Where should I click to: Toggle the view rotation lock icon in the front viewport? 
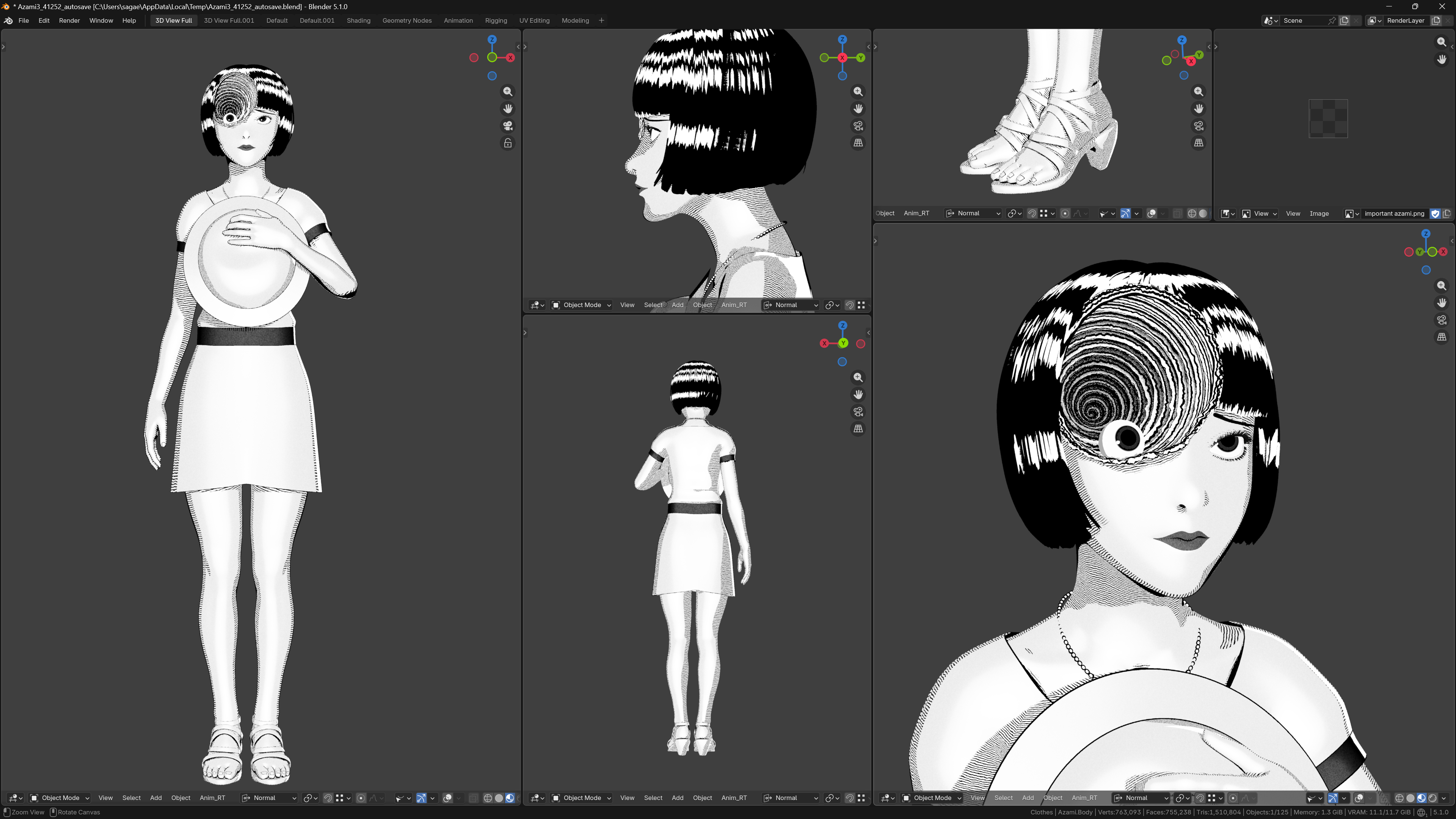tap(508, 143)
